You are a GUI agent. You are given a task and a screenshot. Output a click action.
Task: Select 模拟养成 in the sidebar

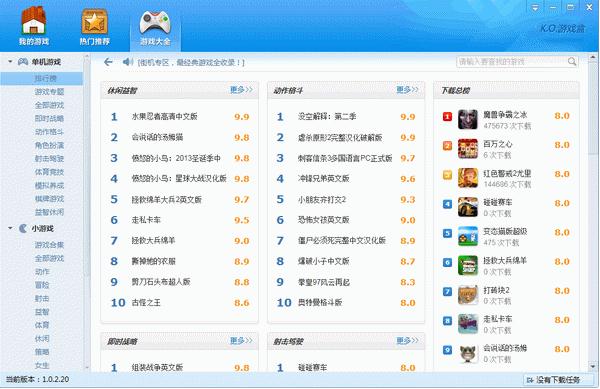pos(49,186)
